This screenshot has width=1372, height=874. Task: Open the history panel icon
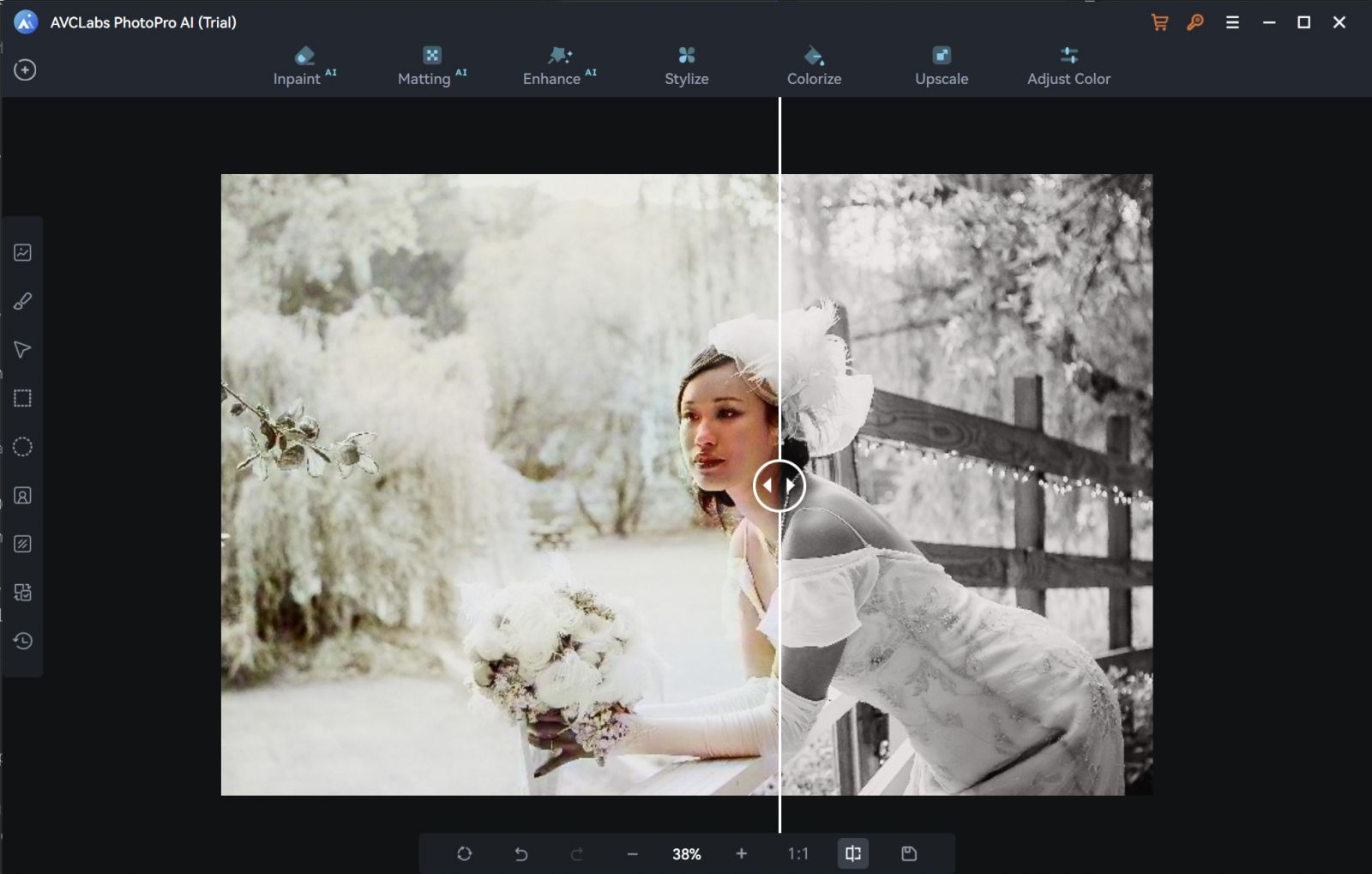tap(22, 641)
